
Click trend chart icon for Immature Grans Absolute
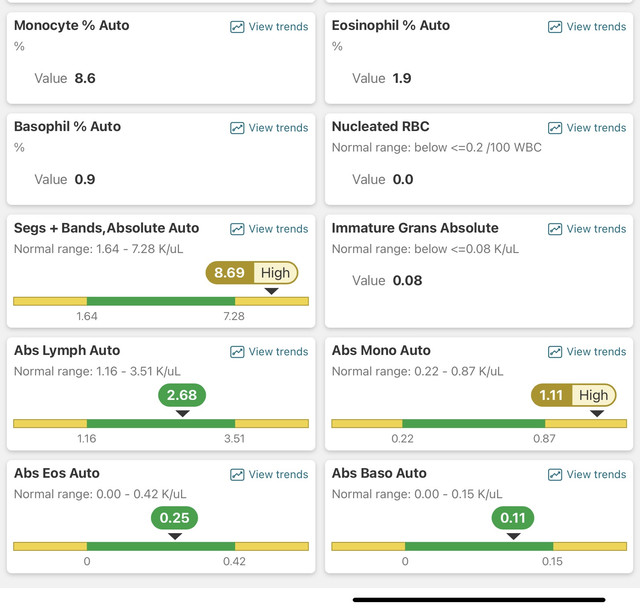555,229
